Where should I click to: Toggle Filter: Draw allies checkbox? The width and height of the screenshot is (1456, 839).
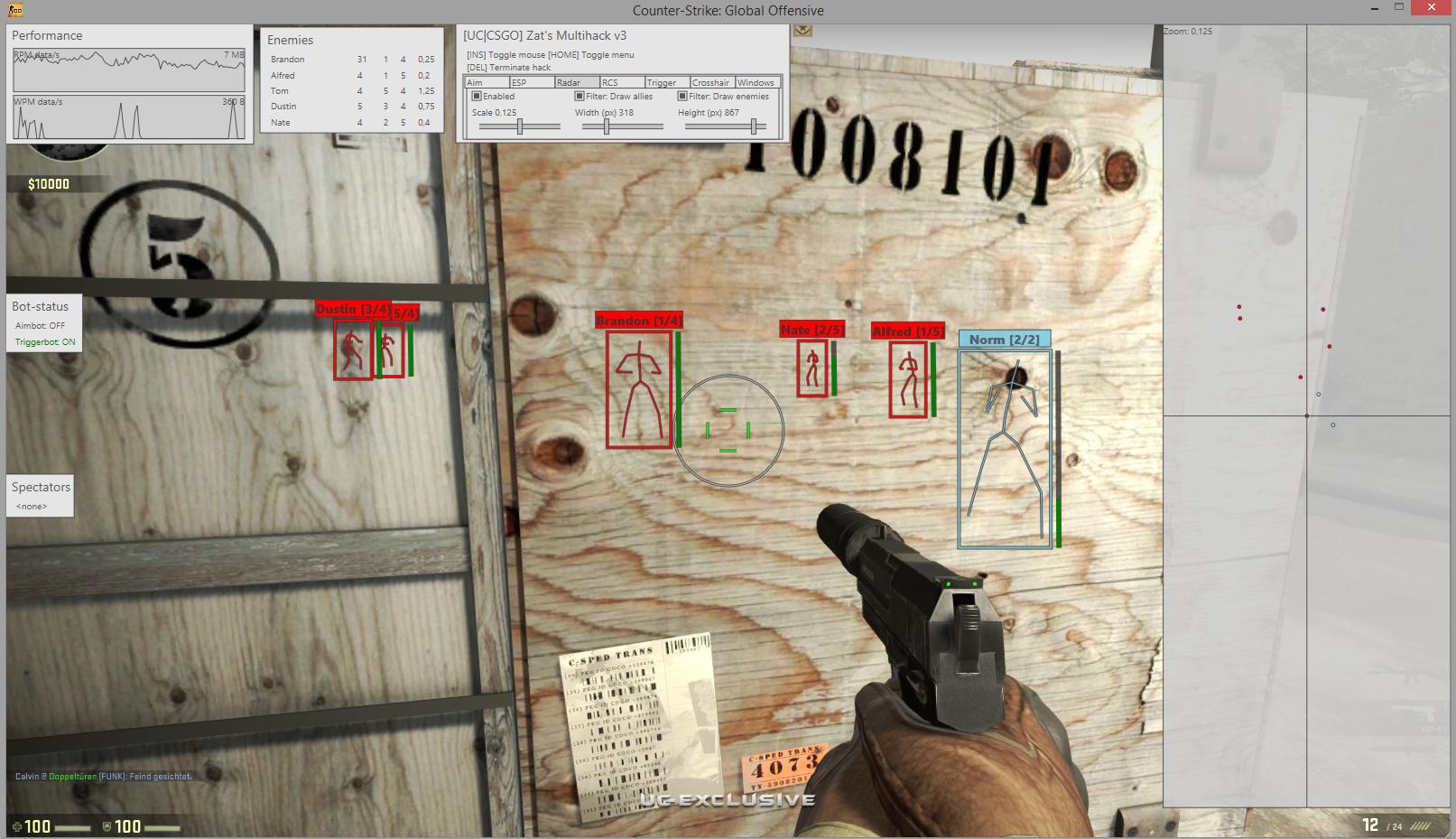[x=580, y=96]
